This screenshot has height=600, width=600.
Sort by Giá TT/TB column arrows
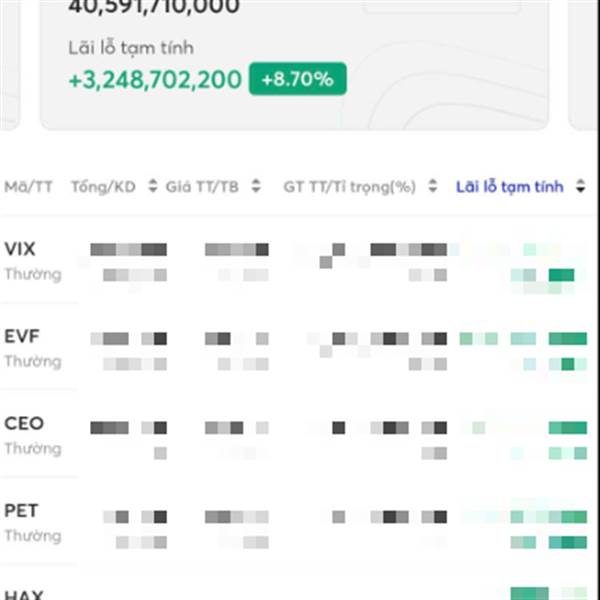(x=256, y=186)
